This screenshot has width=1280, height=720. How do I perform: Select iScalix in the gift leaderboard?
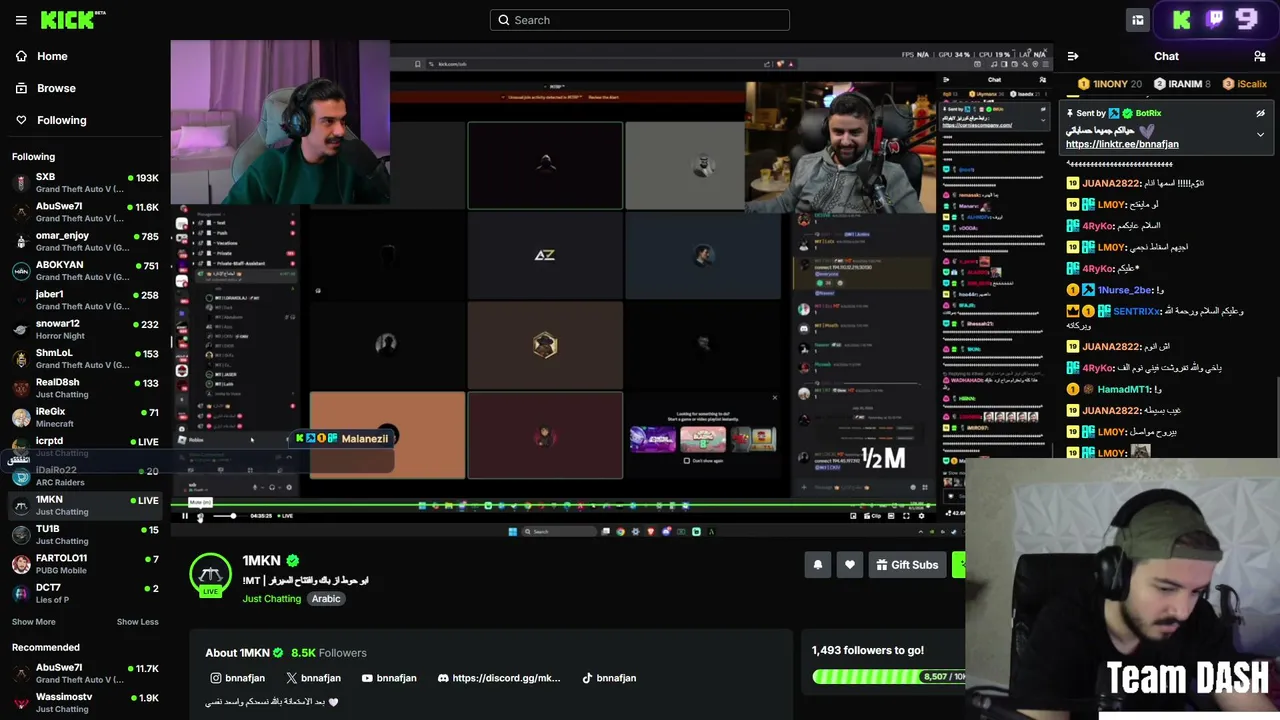click(1246, 84)
